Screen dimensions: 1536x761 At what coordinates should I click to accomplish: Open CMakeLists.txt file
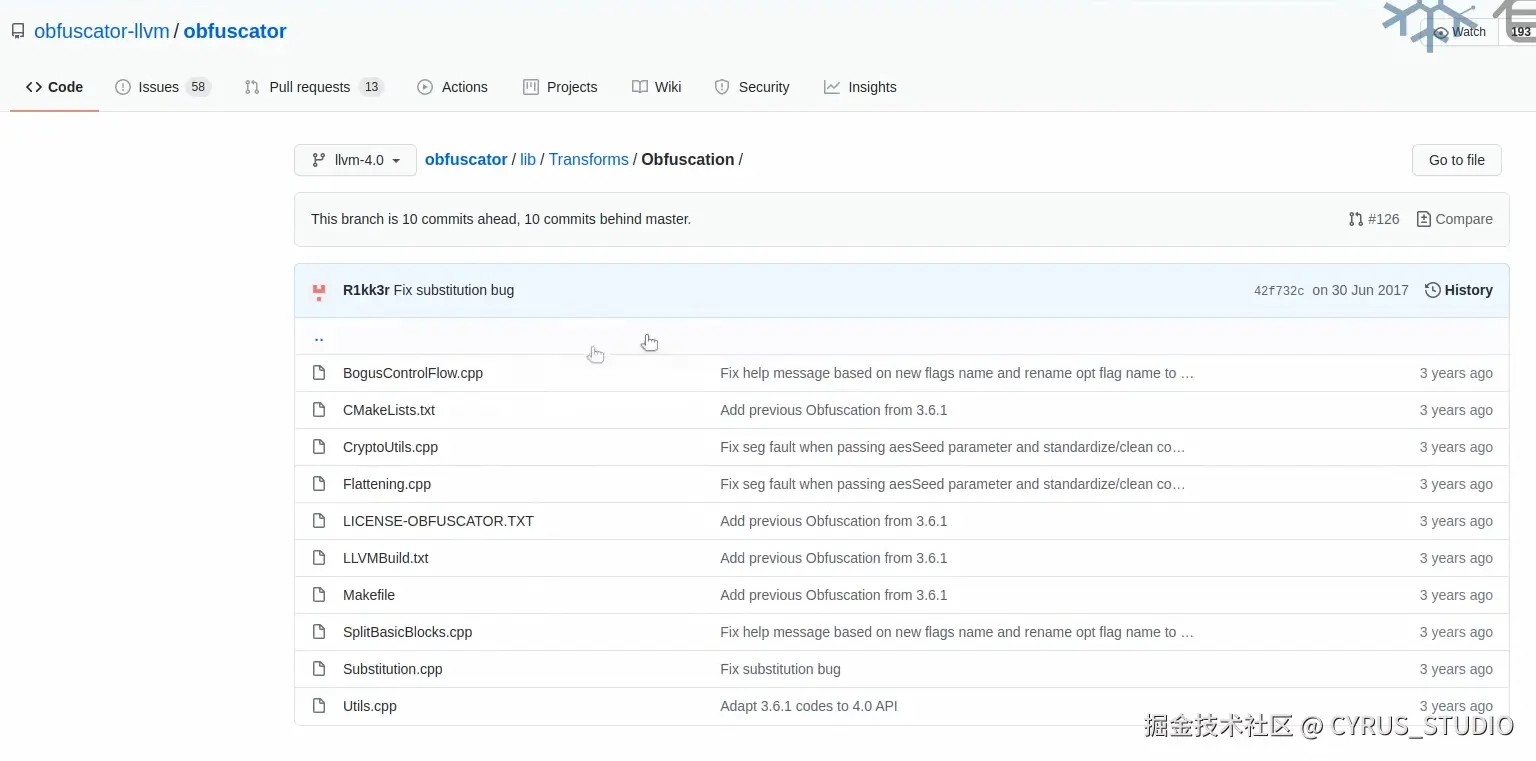[389, 410]
